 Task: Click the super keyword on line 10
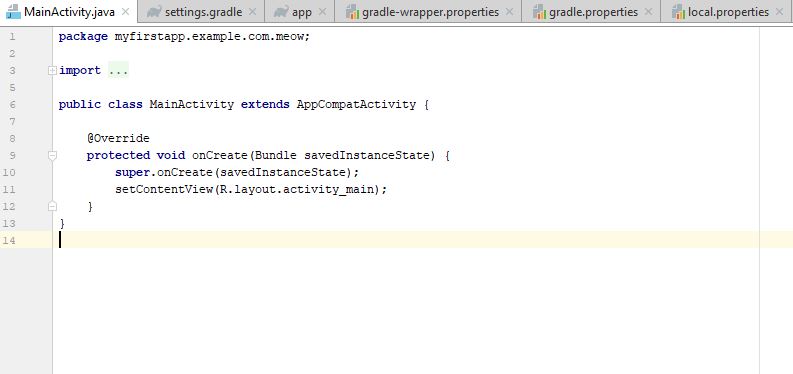pos(132,172)
